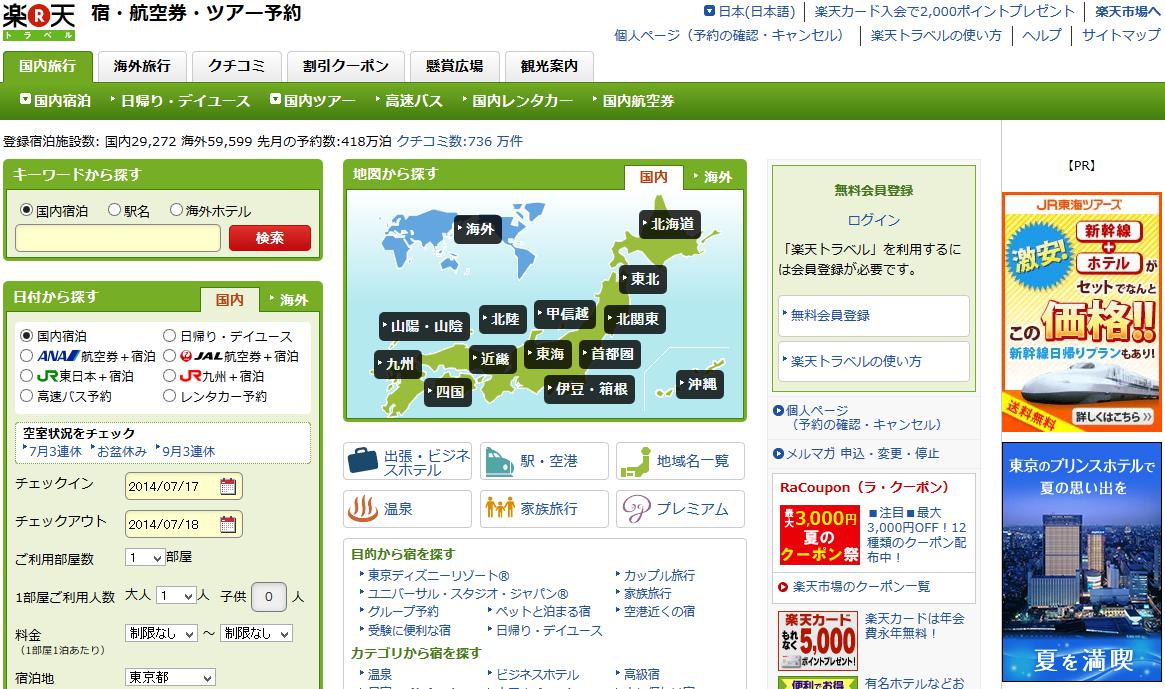Viewport: 1165px width, 689px height.
Task: Select 伊豆・箱根 region on the map
Action: click(x=589, y=389)
